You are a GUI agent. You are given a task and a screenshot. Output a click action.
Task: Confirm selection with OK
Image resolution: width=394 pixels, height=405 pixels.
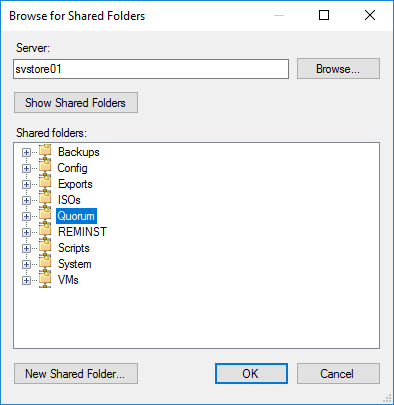click(x=251, y=374)
